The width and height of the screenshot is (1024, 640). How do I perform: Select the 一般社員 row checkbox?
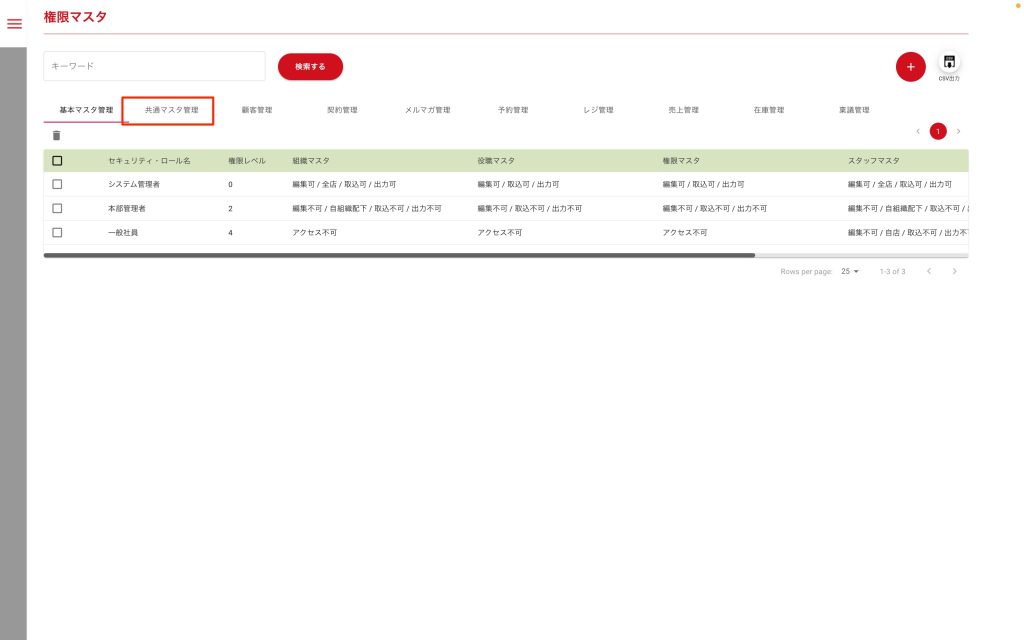pos(57,232)
